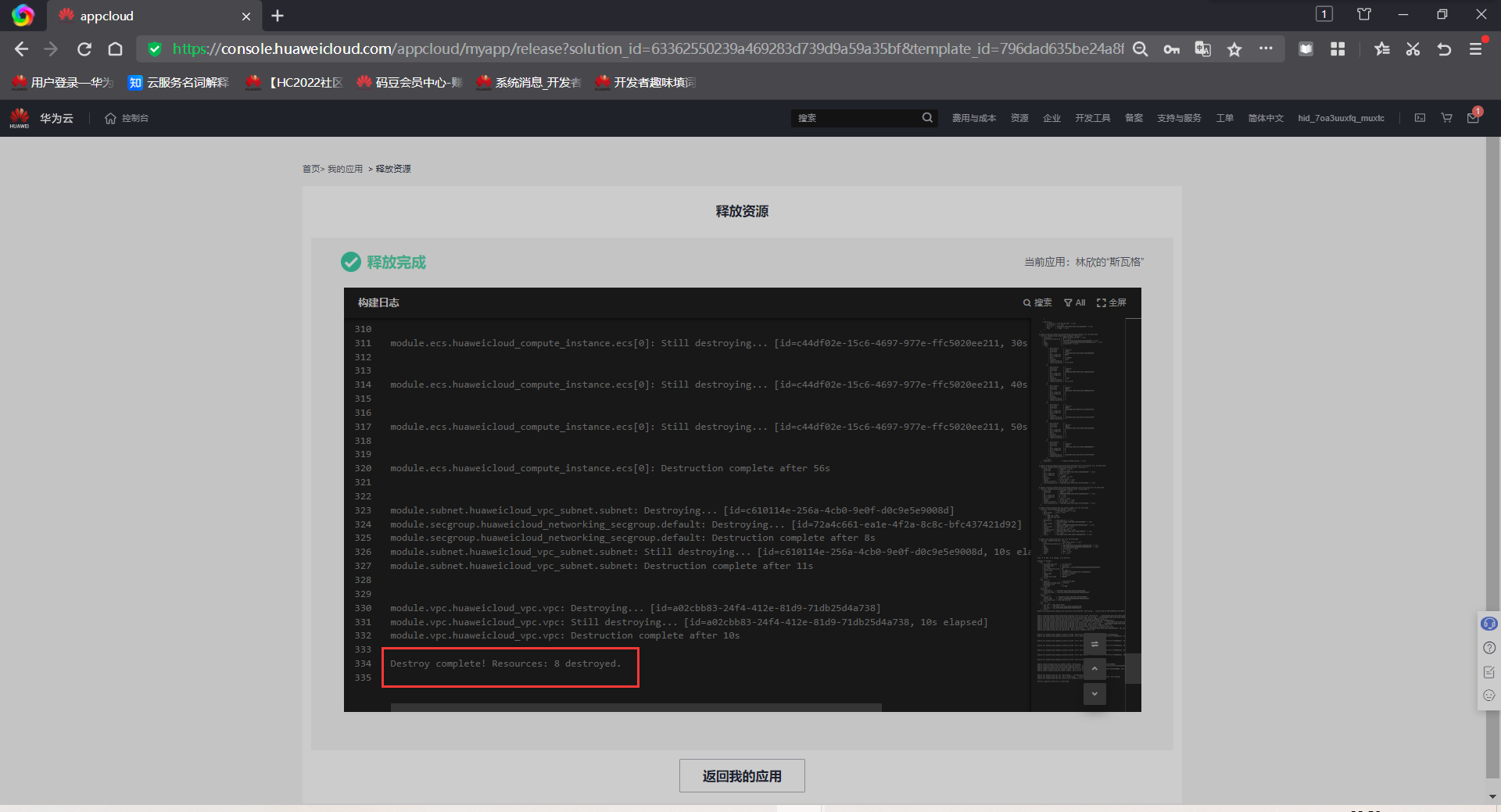This screenshot has width=1501, height=812.
Task: Open the 用户登录—华为 bookmark
Action: (63, 82)
